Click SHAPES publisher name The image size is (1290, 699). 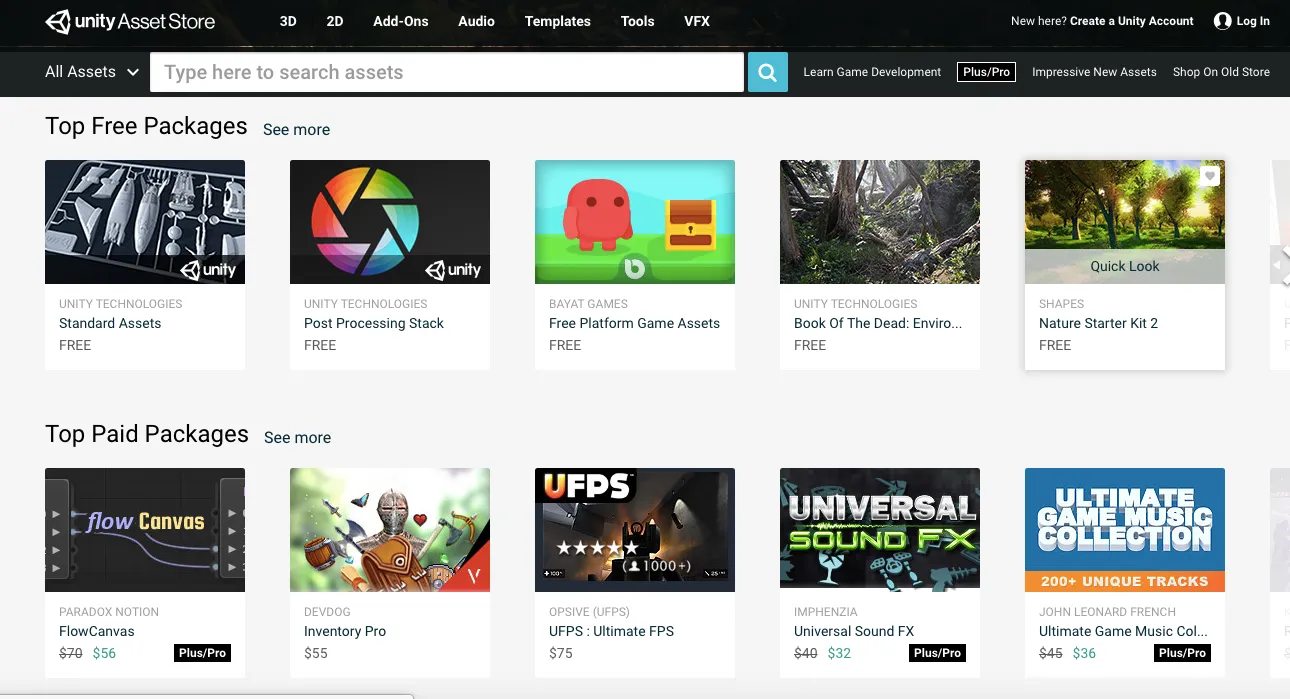point(1061,303)
